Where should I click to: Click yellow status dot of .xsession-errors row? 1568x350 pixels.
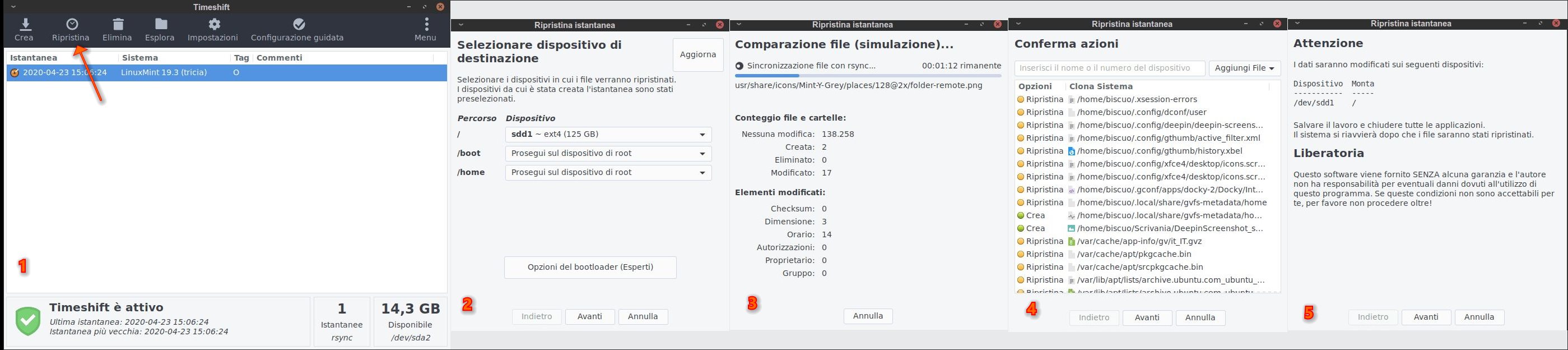[x=1021, y=99]
